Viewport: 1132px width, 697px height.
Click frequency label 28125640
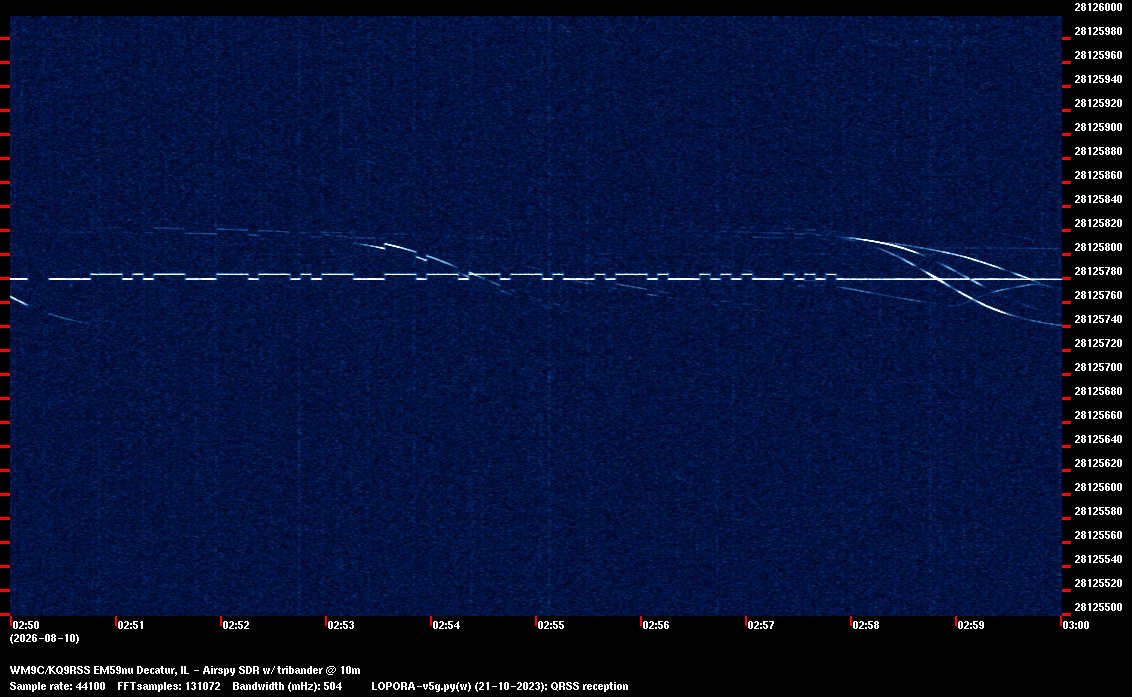point(1098,439)
